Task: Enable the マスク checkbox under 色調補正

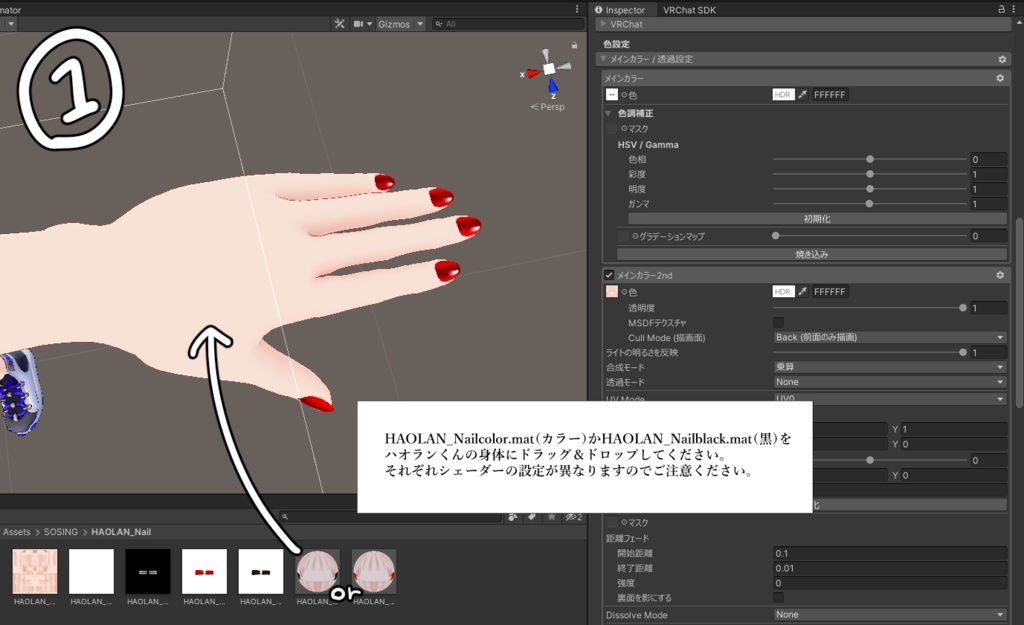Action: 611,128
